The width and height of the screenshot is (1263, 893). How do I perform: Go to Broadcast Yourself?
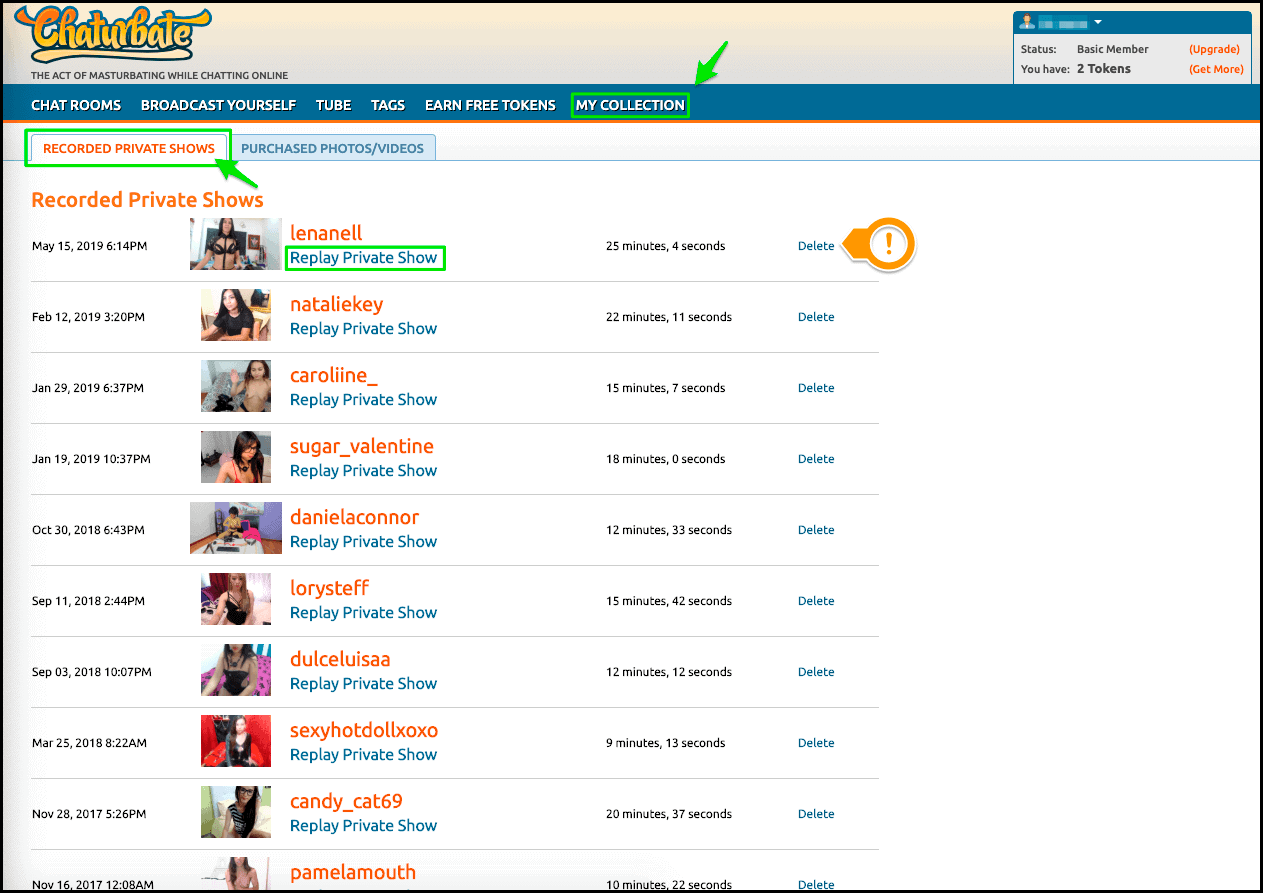(x=218, y=105)
